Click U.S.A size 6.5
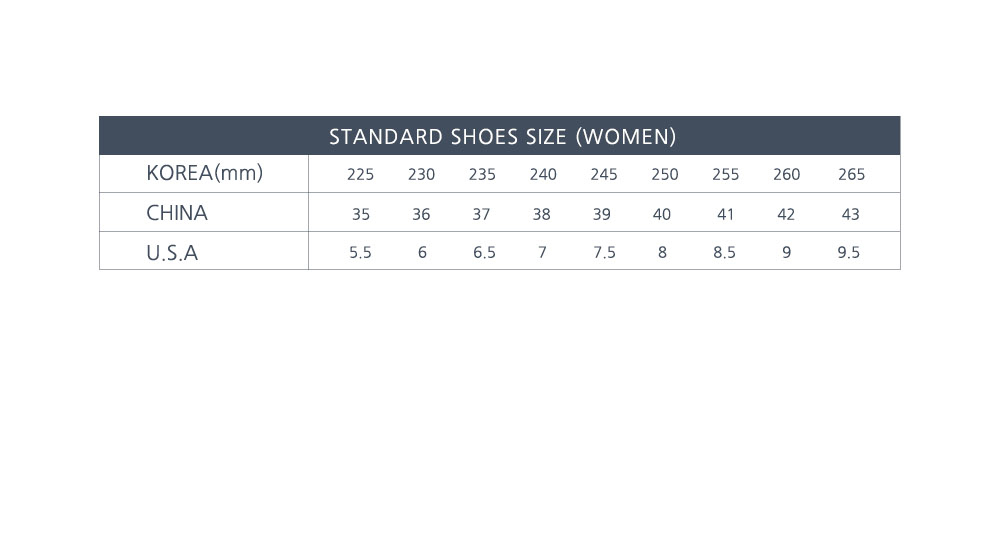 [x=484, y=253]
